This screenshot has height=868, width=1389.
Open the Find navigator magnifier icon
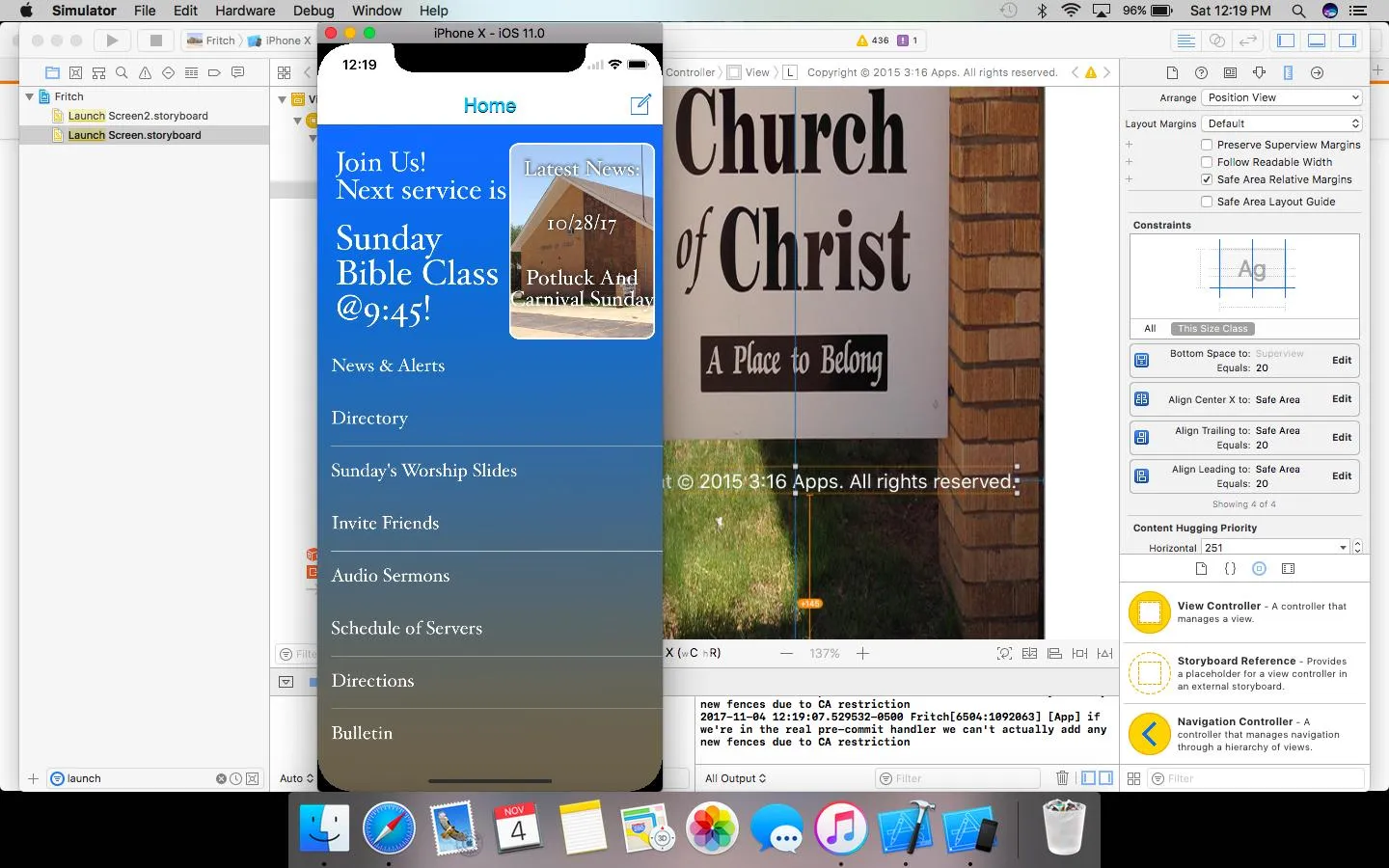[122, 72]
